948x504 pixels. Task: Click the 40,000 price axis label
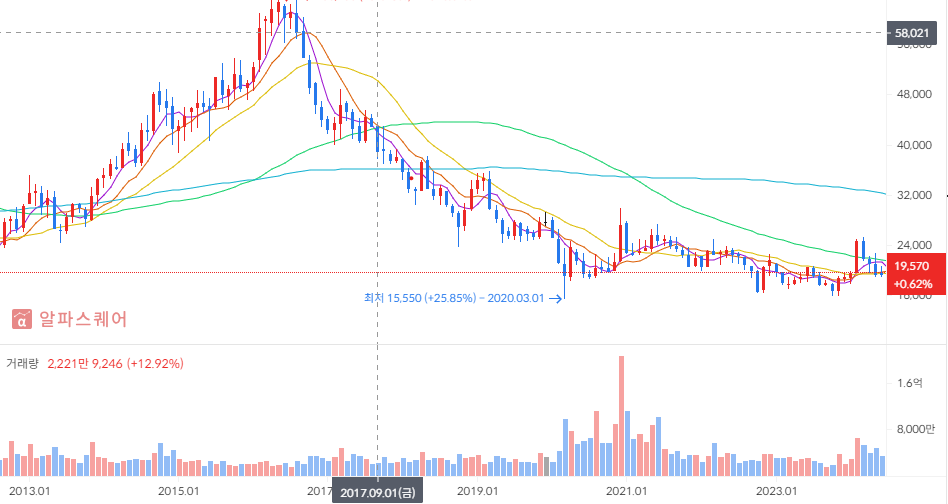[914, 145]
